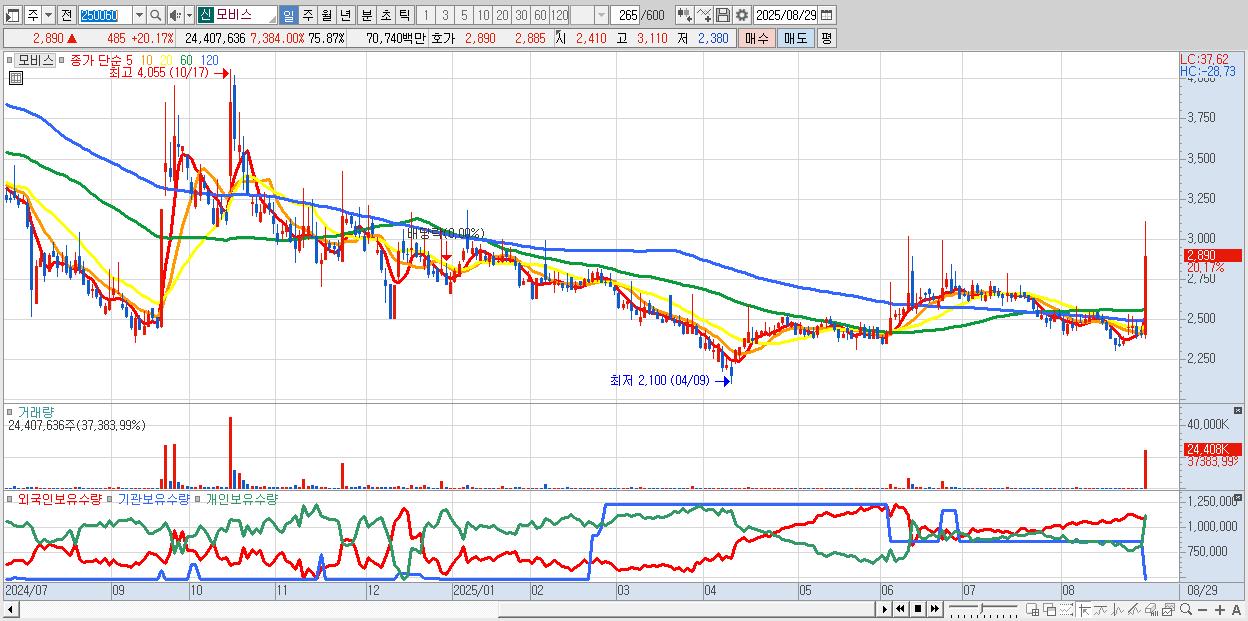
Task: Click the zoom slider handle in bottom toolbar
Action: (982, 609)
